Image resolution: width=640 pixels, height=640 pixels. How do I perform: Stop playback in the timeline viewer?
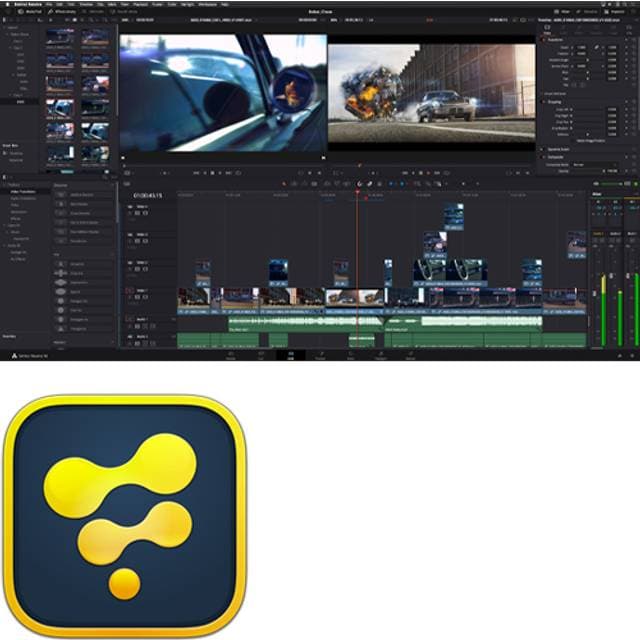pos(421,173)
